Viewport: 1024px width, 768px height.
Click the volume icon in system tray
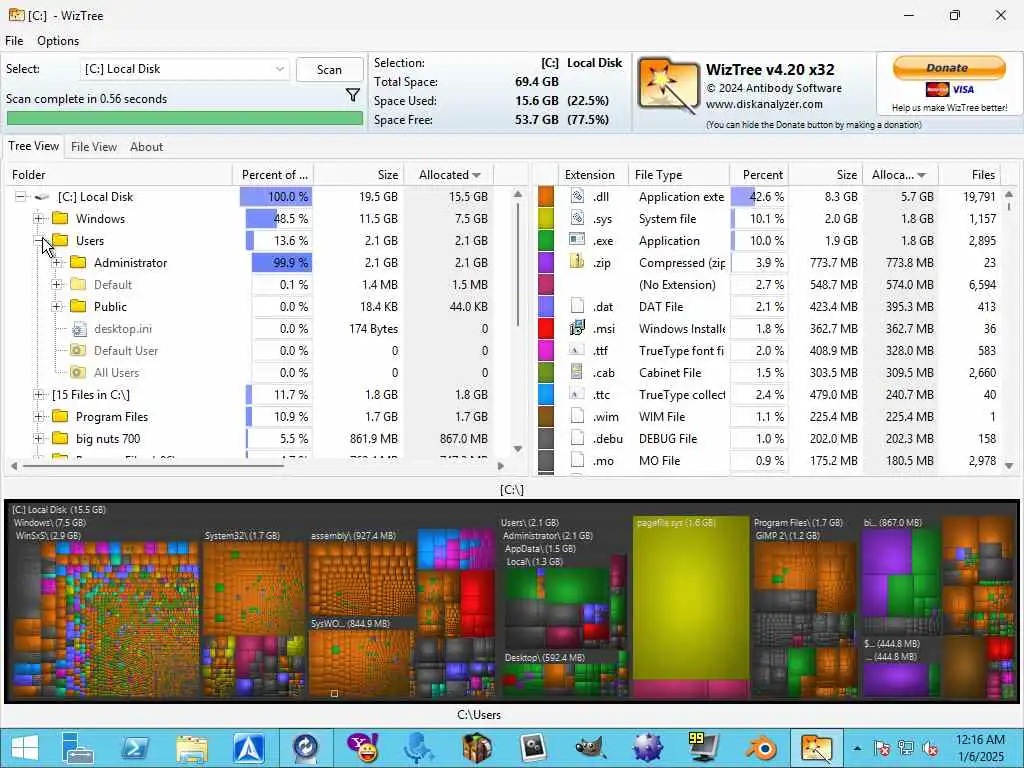coord(930,748)
